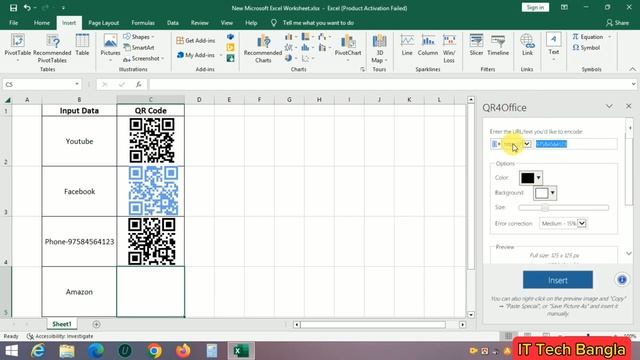The width and height of the screenshot is (640, 360).
Task: Open the Pictures insert option
Action: tap(110, 47)
